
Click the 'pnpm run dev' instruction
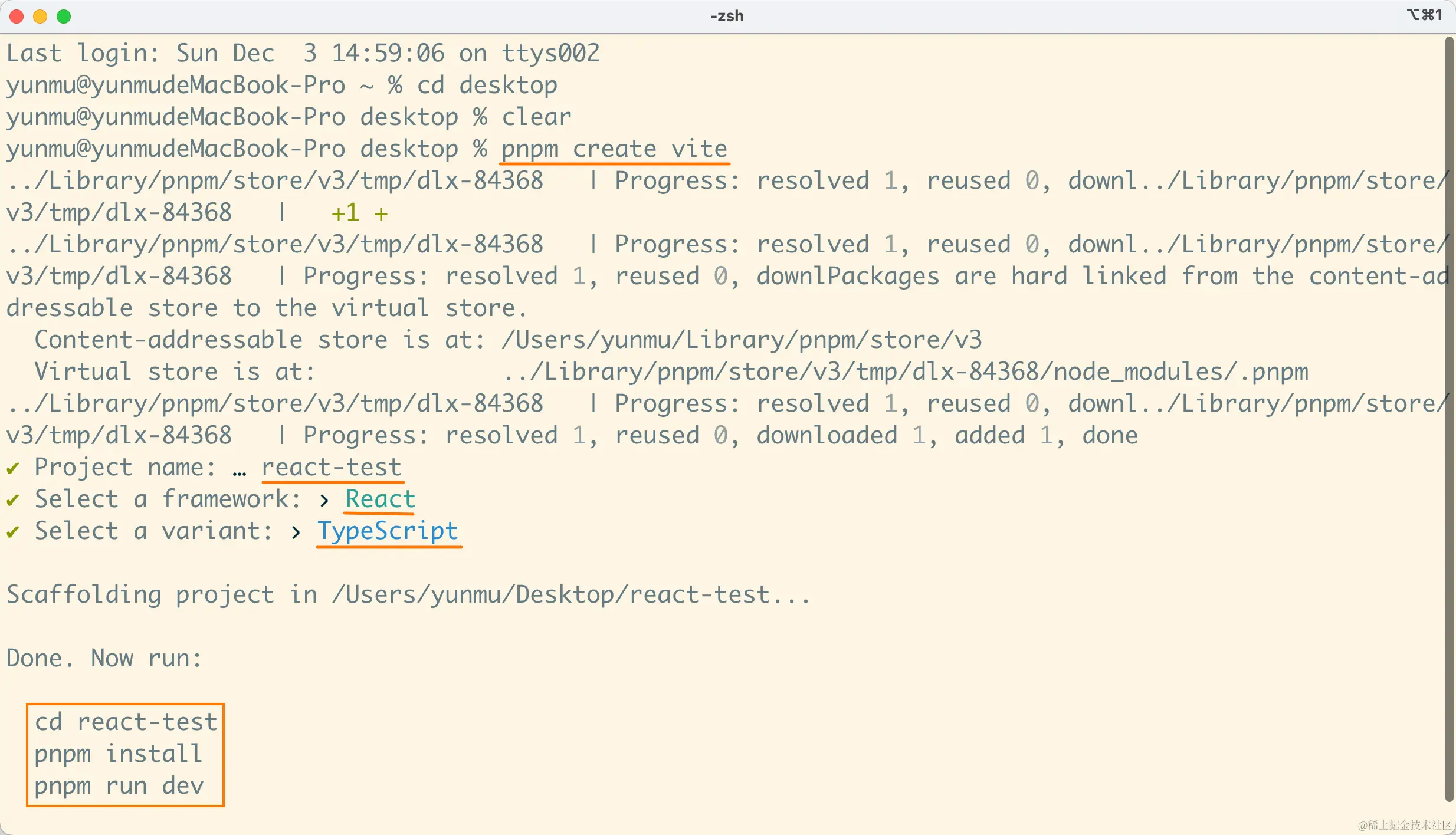point(119,786)
